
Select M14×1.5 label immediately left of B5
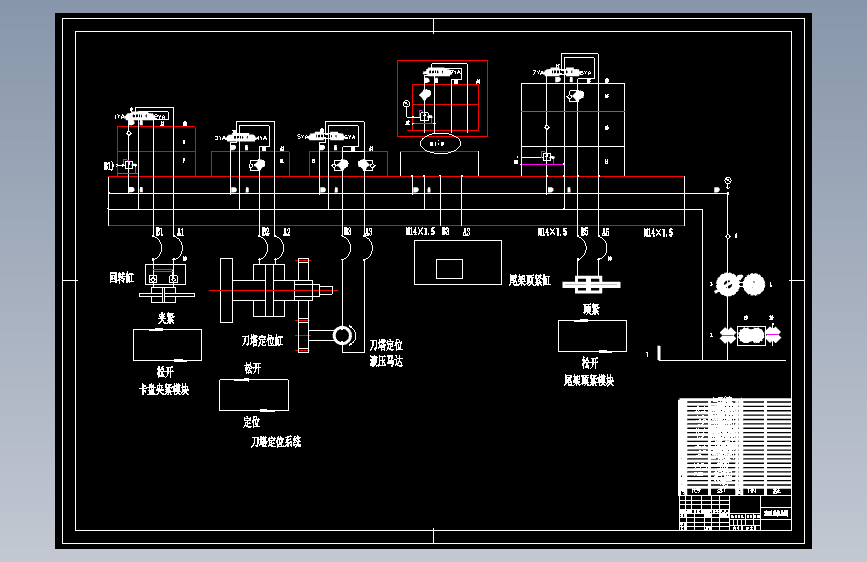pyautogui.click(x=552, y=232)
